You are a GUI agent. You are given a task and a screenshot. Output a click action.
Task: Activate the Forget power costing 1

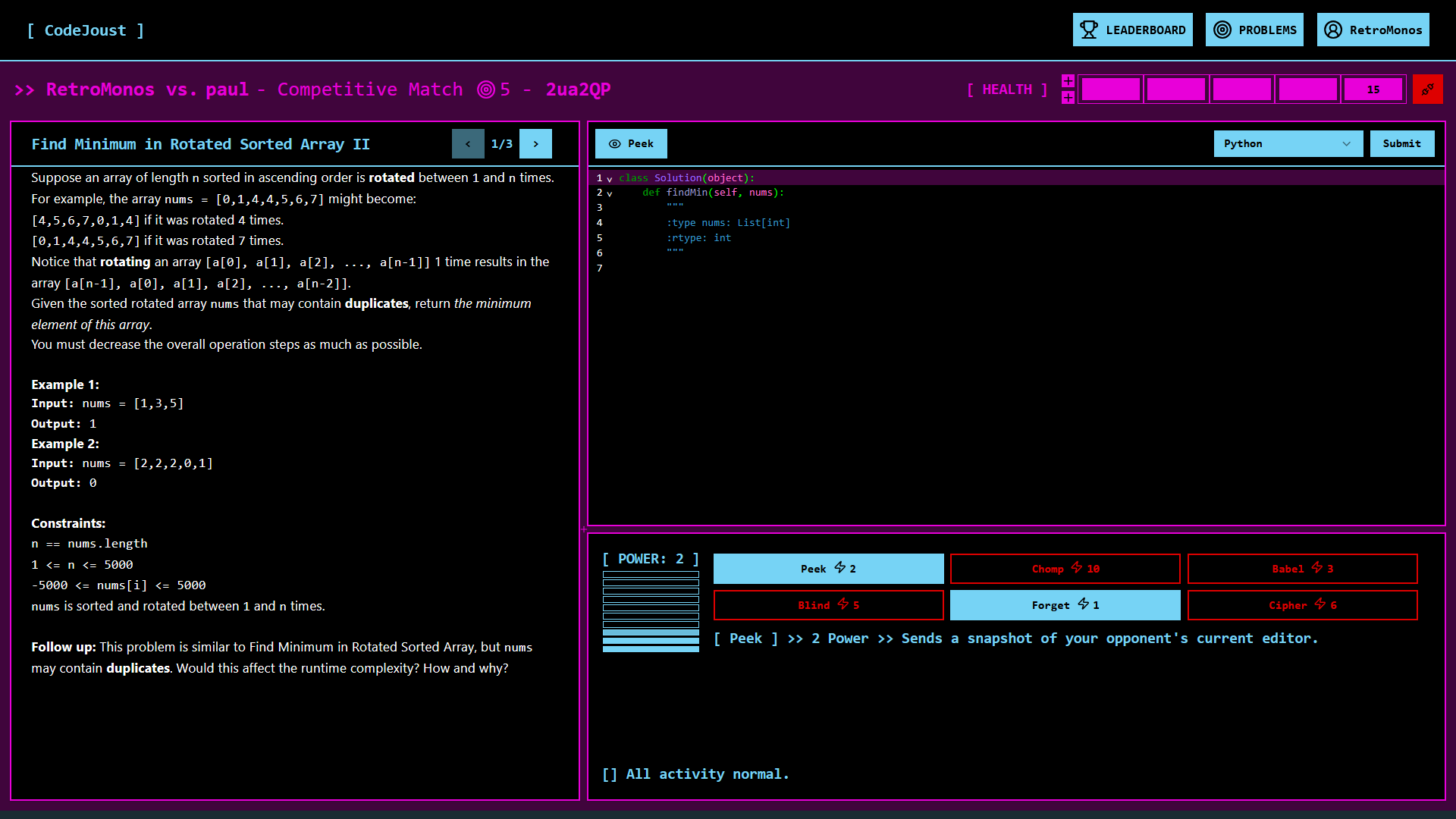click(x=1065, y=605)
